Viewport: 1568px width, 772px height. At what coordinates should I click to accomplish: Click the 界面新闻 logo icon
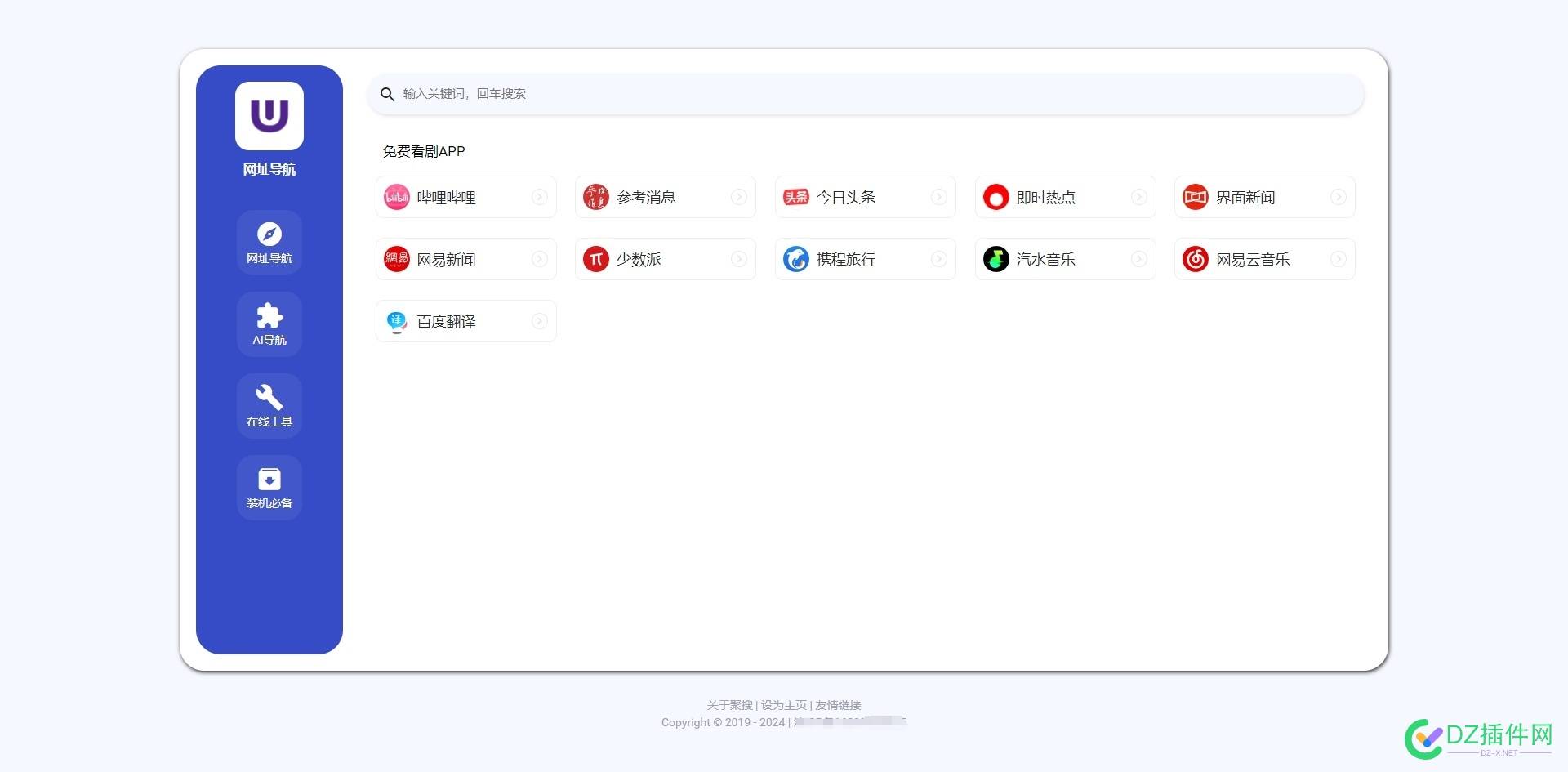1196,197
